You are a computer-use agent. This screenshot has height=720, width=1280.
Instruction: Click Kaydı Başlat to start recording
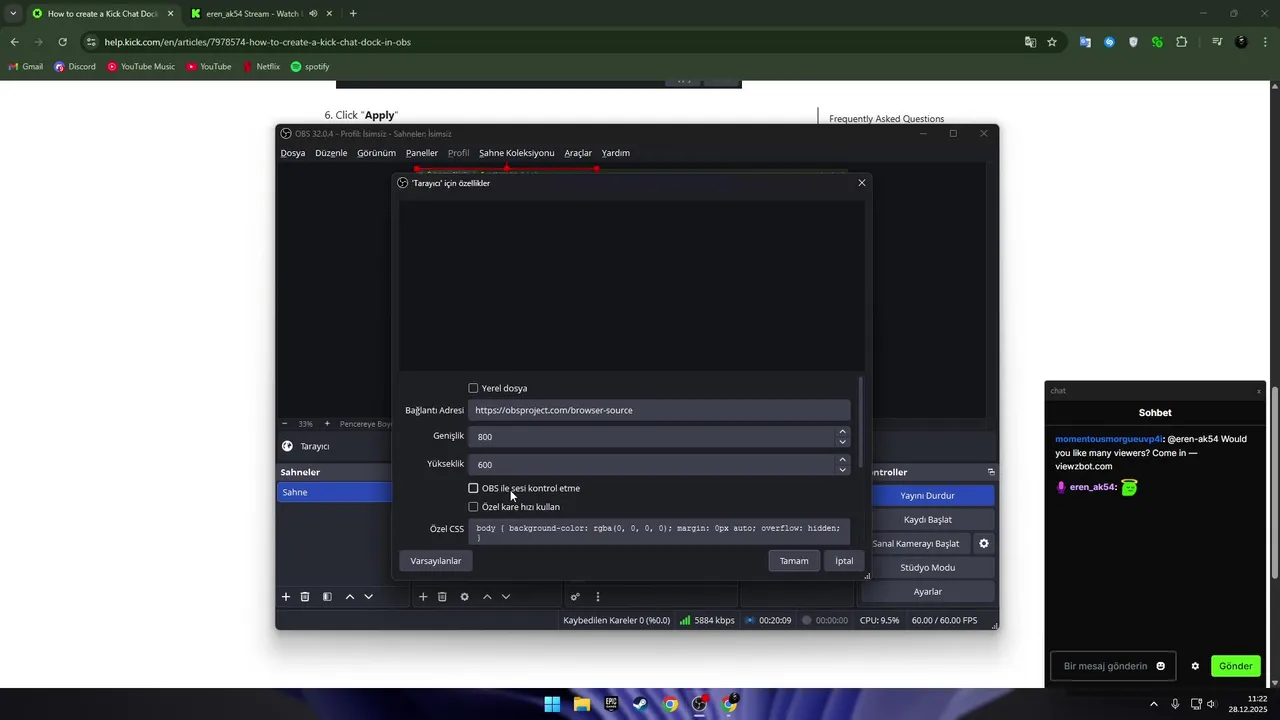(x=928, y=520)
